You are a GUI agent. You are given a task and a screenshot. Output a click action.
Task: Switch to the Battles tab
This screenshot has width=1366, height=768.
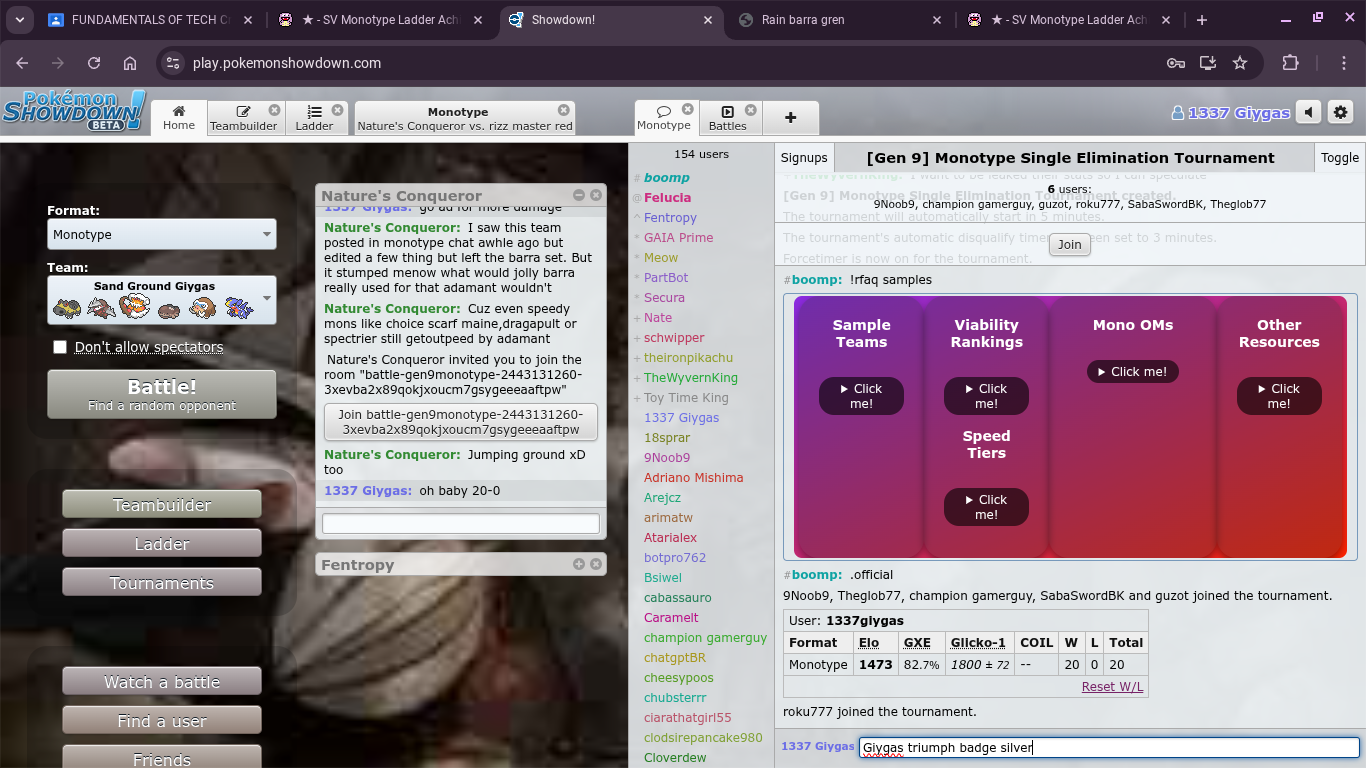coord(728,118)
